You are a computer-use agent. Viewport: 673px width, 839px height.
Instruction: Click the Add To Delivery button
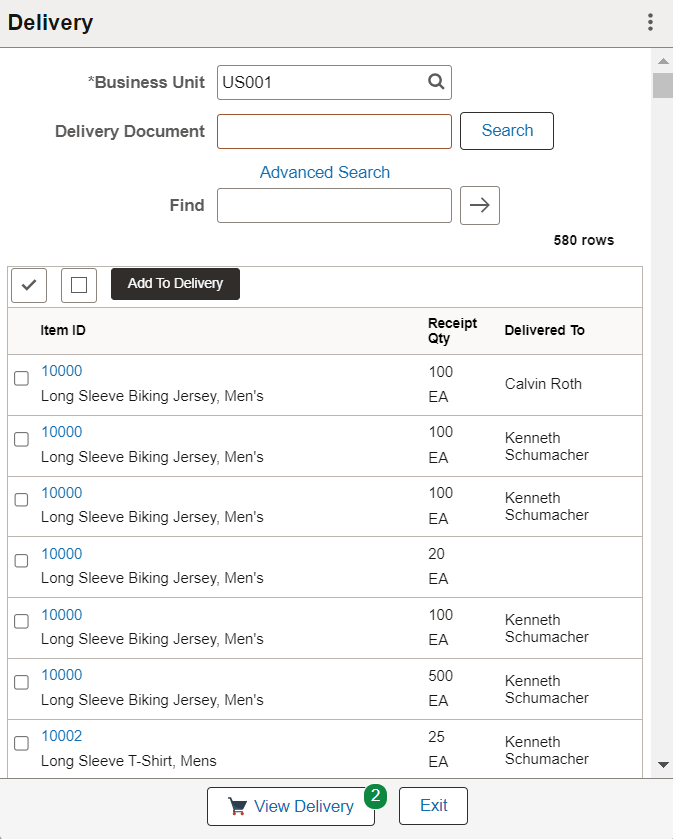click(175, 284)
